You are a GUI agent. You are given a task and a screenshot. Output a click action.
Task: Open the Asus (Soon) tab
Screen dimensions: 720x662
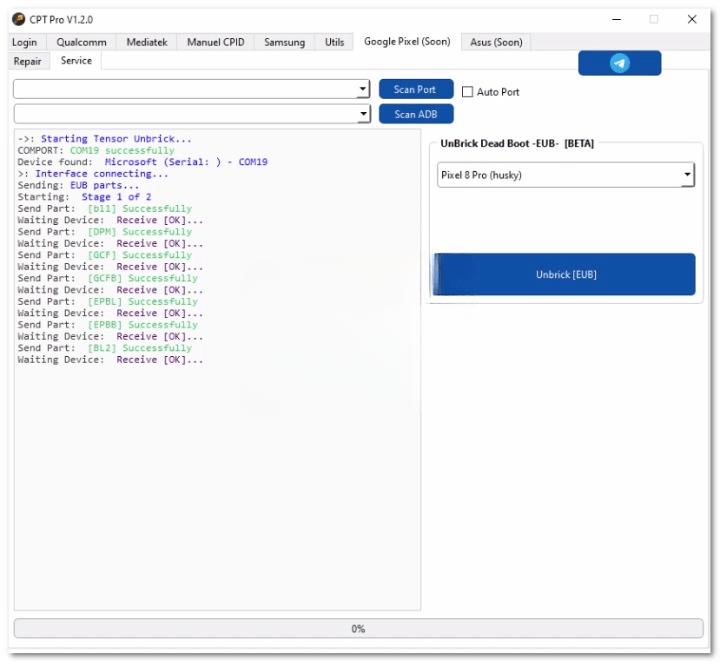[x=496, y=42]
